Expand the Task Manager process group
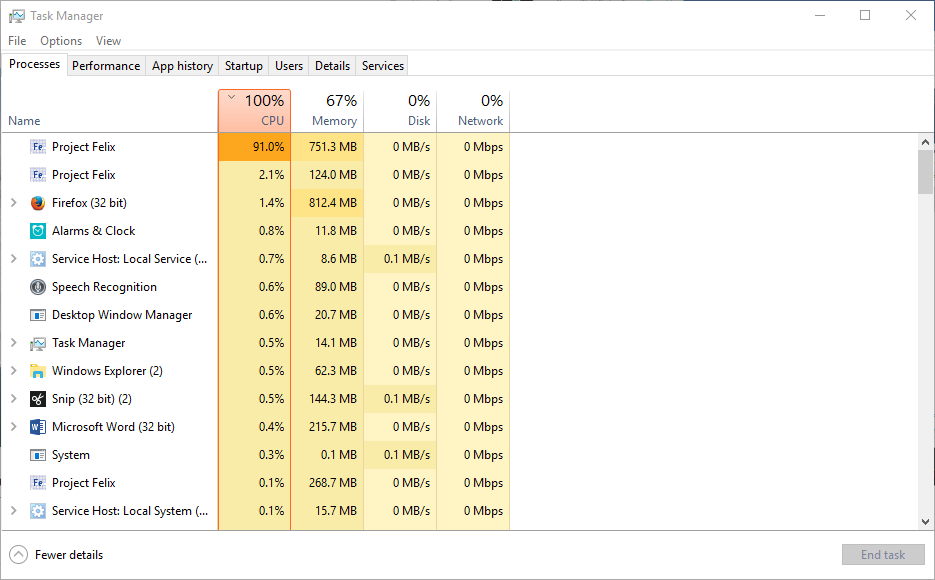Viewport: 935px width, 580px height. tap(14, 343)
